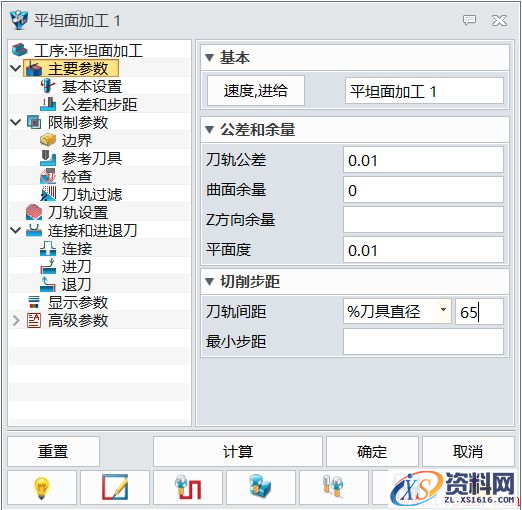Open 显示参数 page
The width and height of the screenshot is (522, 510).
78,302
